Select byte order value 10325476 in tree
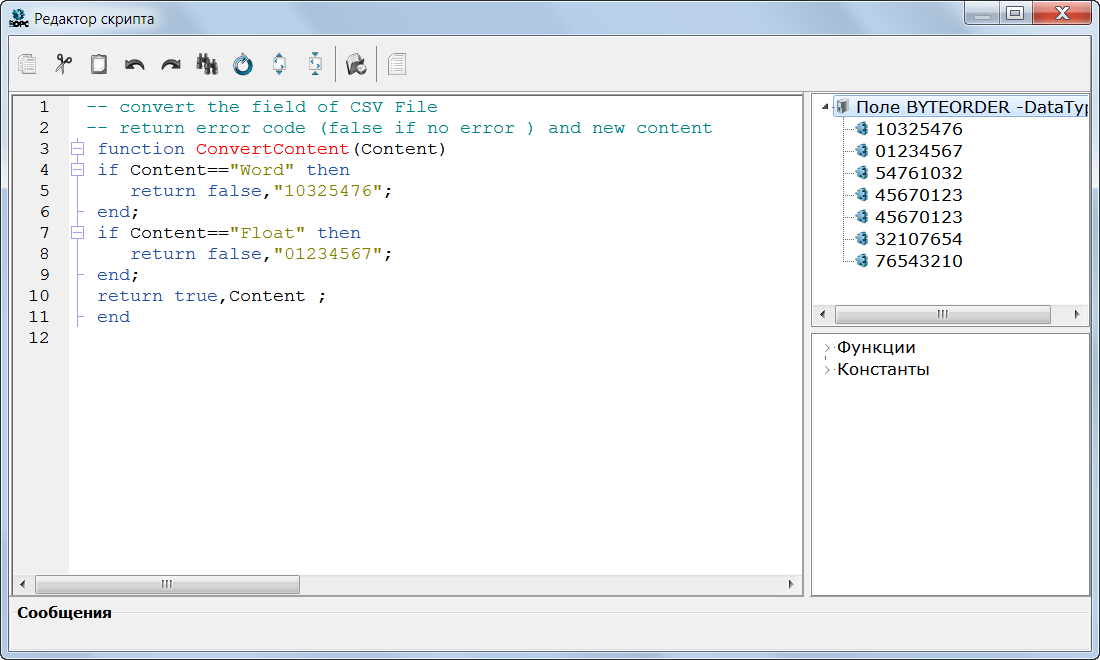This screenshot has height=660, width=1100. coord(918,129)
